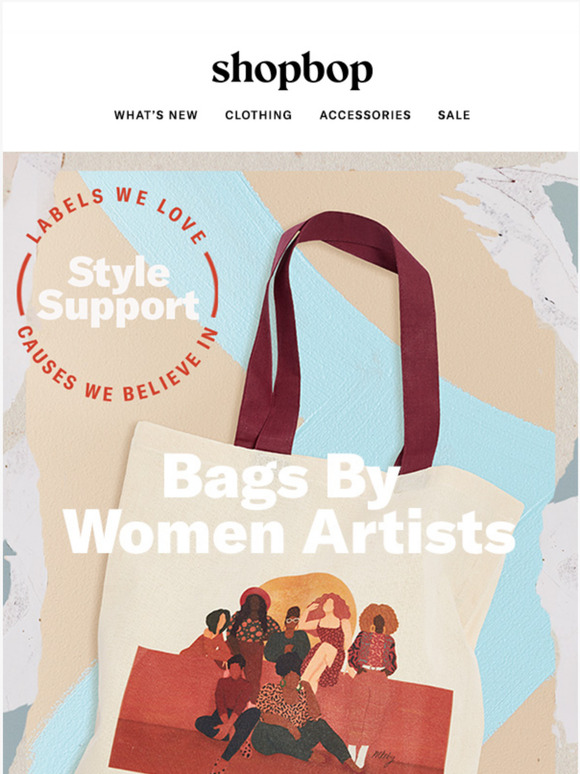Click the curved Causes We Believe In text
580x774 pixels.
(116, 368)
